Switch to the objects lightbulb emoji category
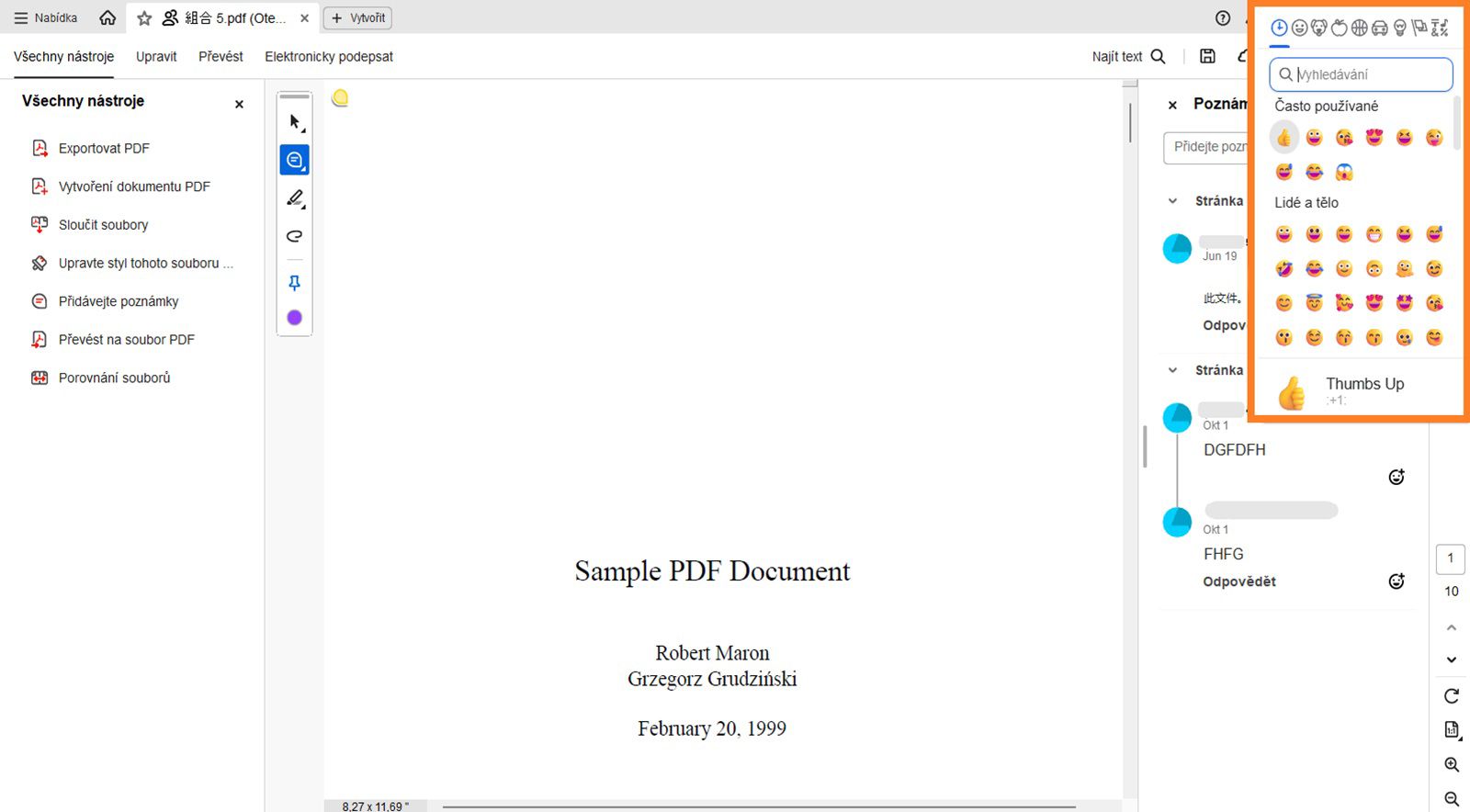The height and width of the screenshot is (812, 1470). coord(1400,28)
